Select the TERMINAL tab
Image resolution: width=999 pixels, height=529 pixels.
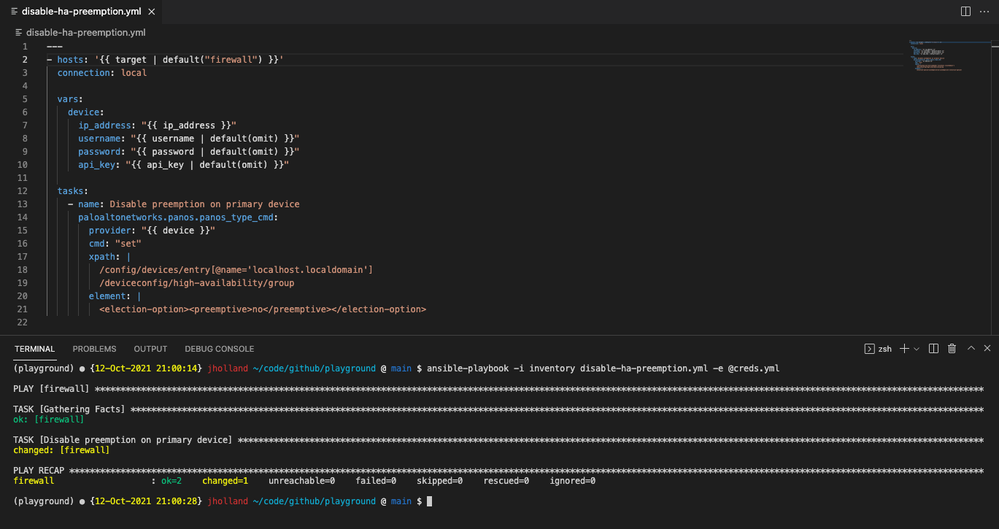pos(35,349)
